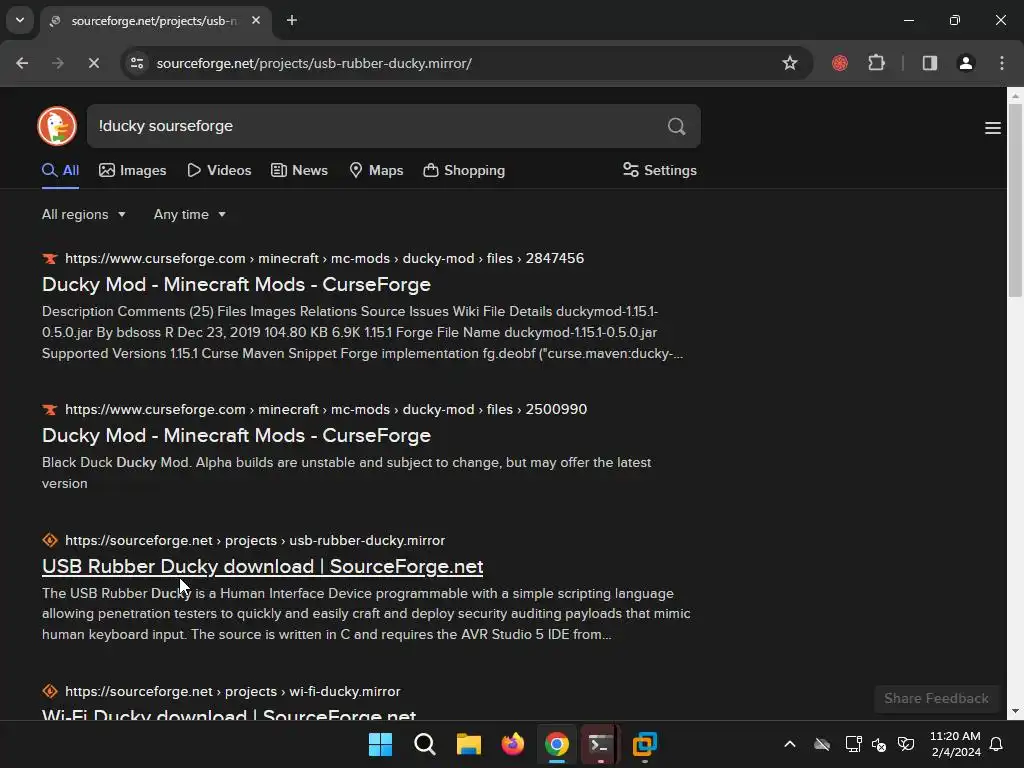
Task: Open File Explorer from taskbar
Action: coord(468,744)
